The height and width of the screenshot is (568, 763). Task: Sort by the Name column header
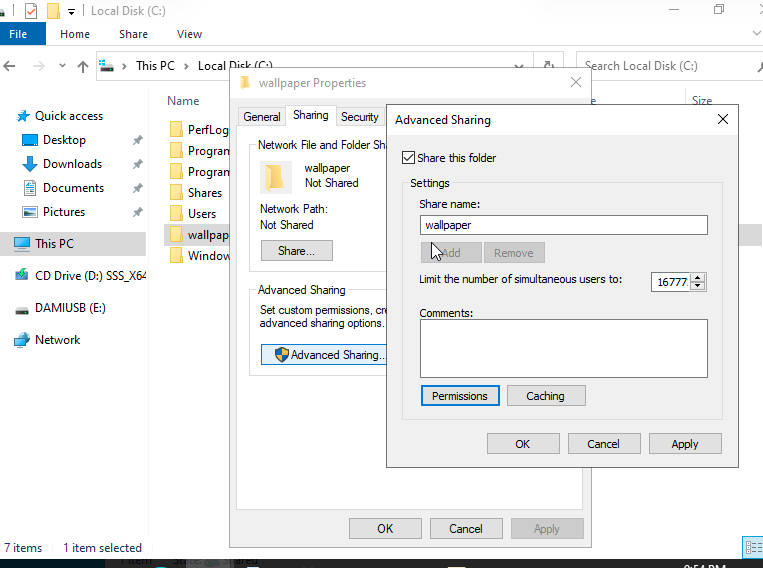pyautogui.click(x=183, y=101)
